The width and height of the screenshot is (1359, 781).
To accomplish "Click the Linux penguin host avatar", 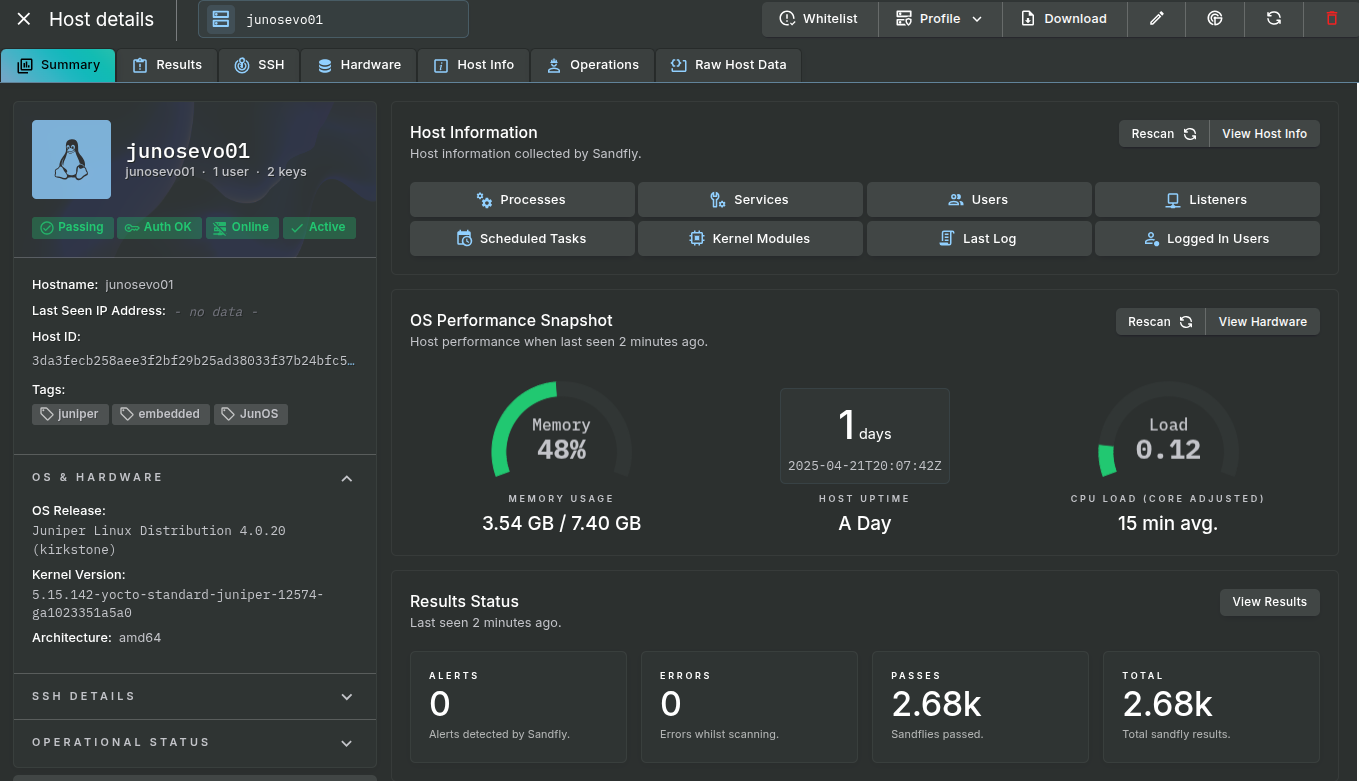I will (x=71, y=159).
